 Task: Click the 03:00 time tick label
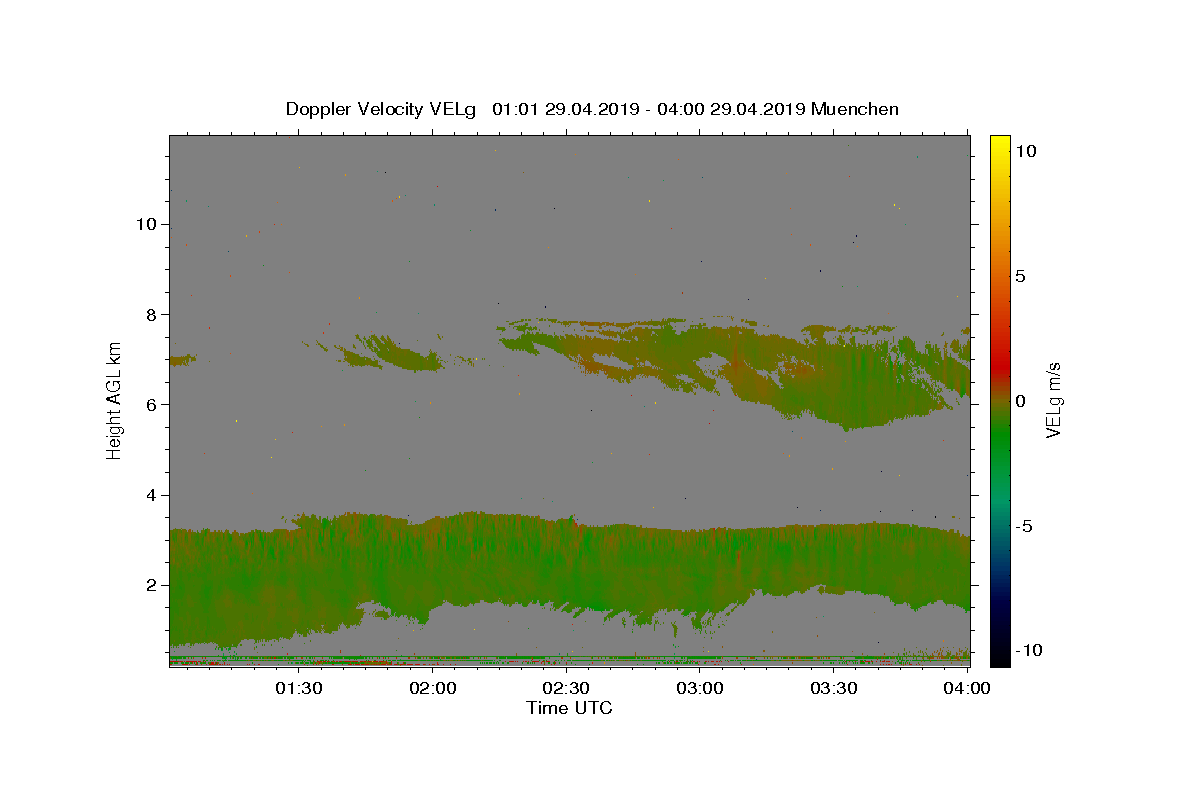(700, 688)
